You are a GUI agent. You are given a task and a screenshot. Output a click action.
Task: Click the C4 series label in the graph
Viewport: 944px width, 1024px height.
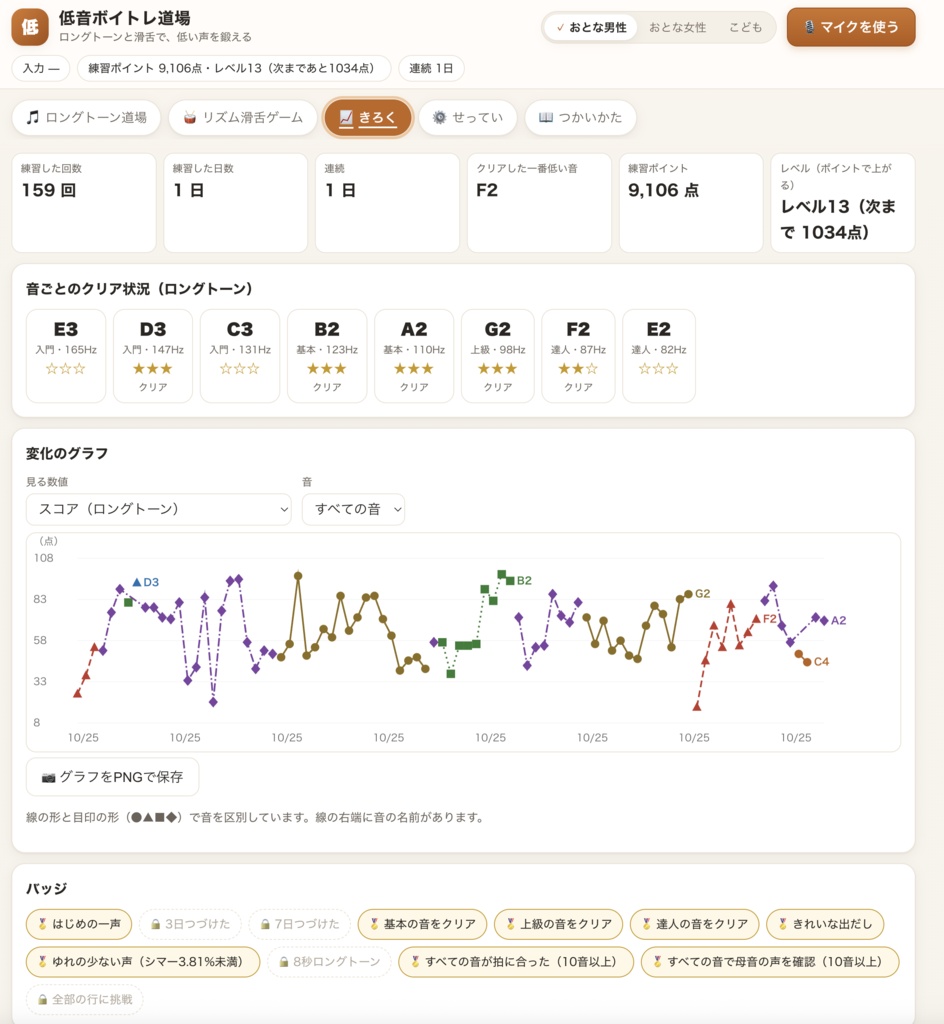tap(821, 662)
